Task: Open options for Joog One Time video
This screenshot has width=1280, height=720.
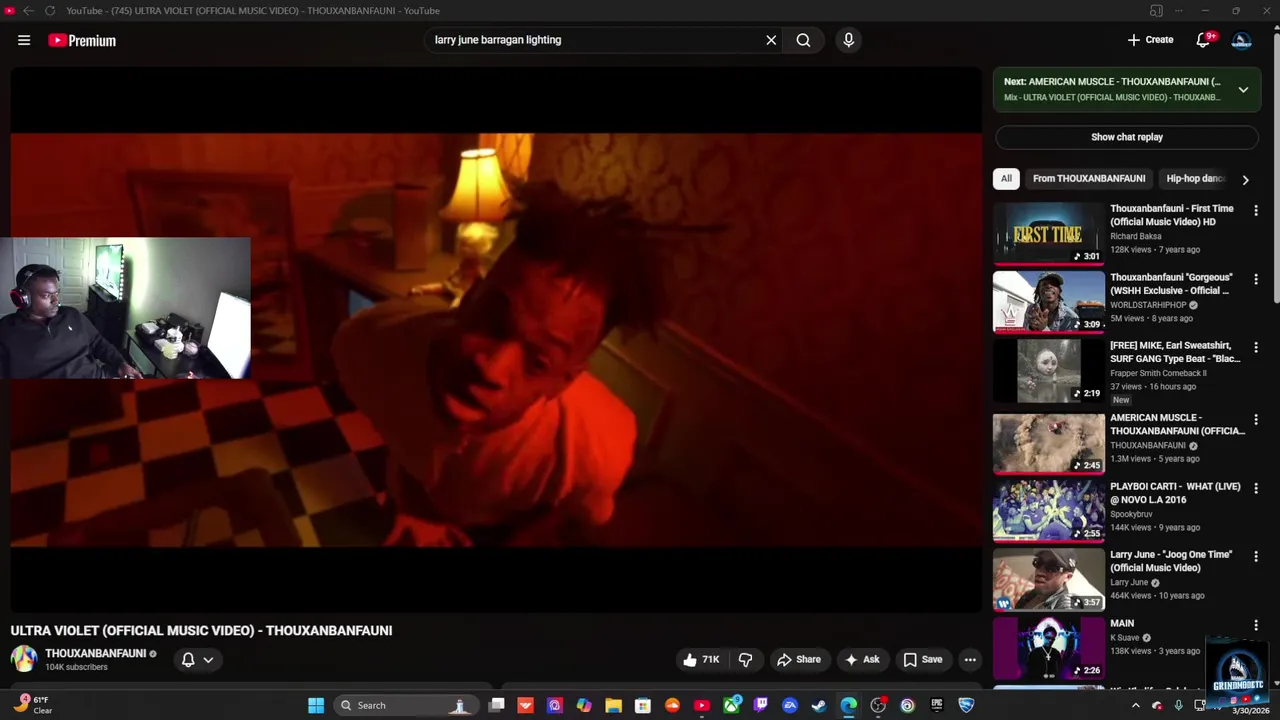Action: 1256,556
